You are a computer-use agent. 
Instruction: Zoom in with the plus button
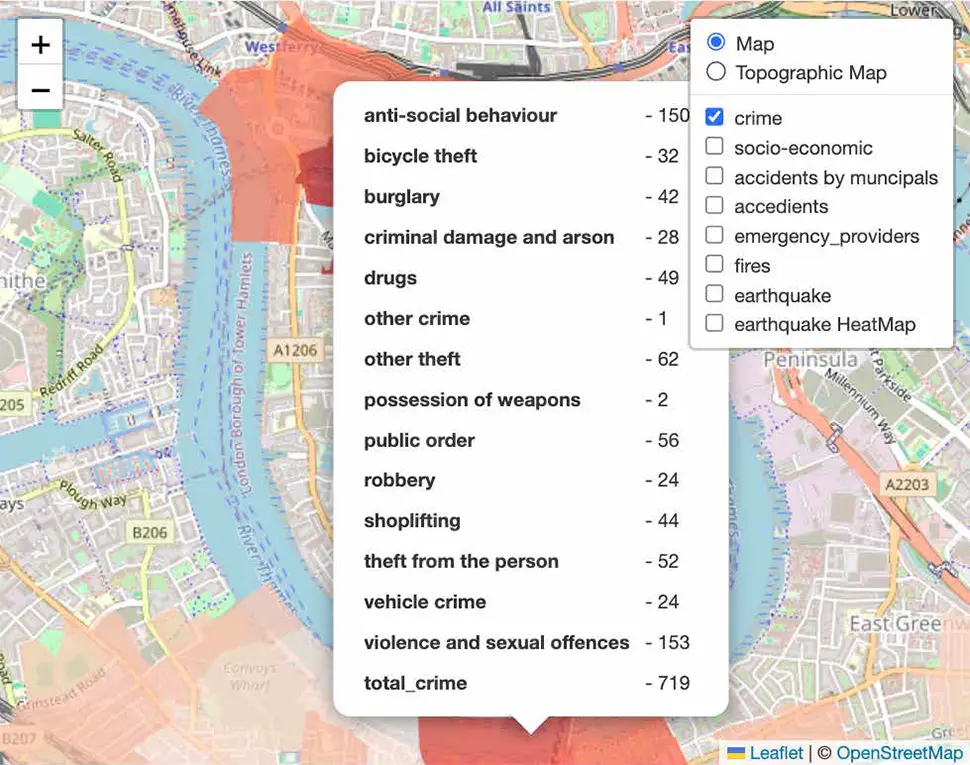pos(40,44)
